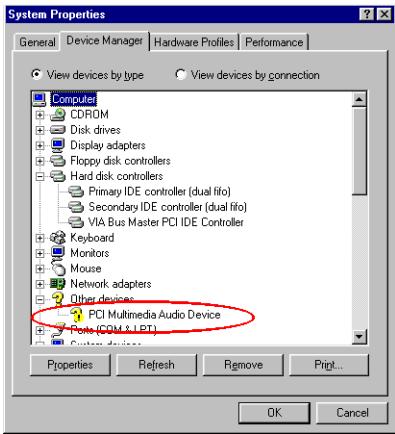Expand the Keyboard node

pyautogui.click(x=40, y=238)
